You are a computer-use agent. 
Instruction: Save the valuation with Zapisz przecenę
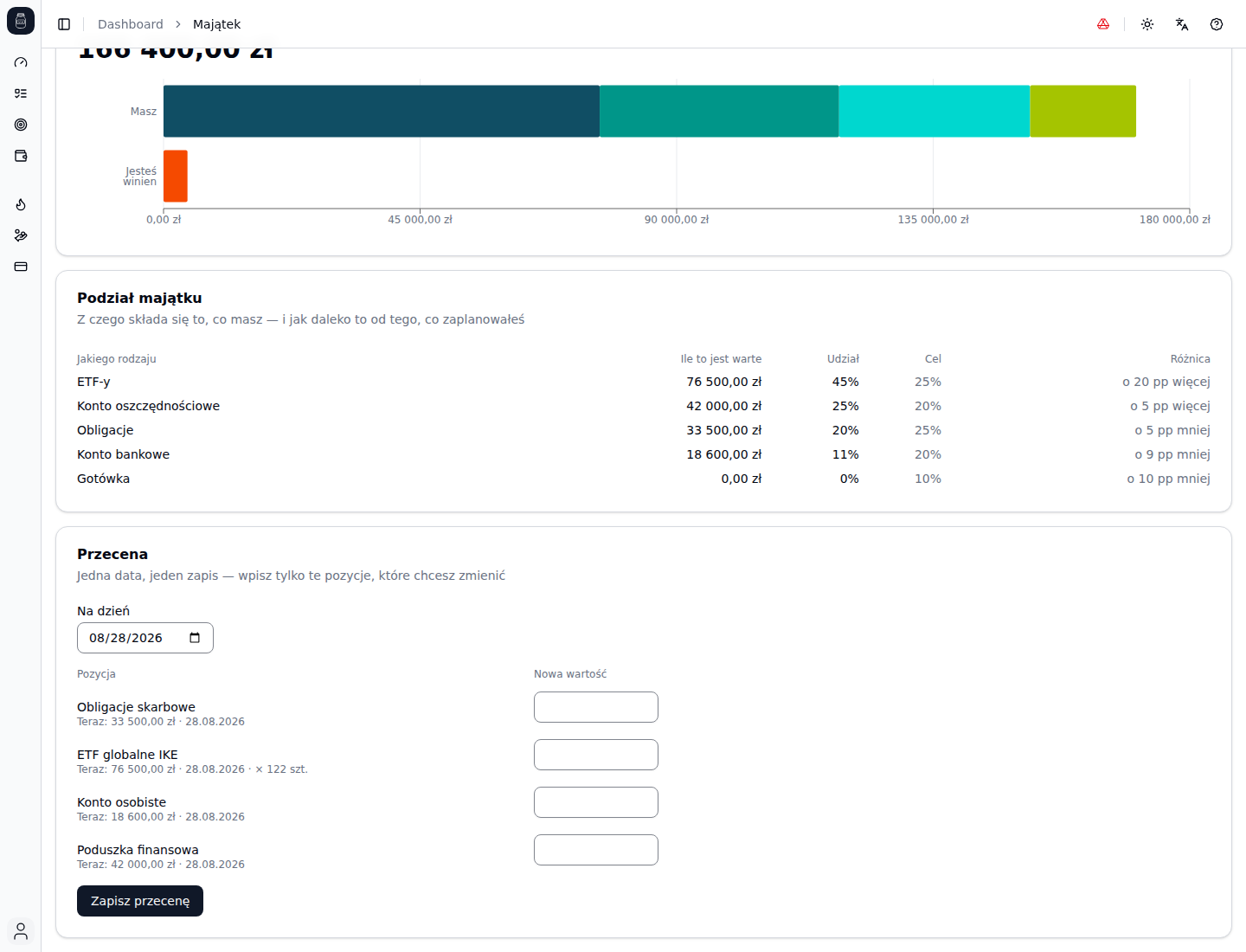coord(140,901)
